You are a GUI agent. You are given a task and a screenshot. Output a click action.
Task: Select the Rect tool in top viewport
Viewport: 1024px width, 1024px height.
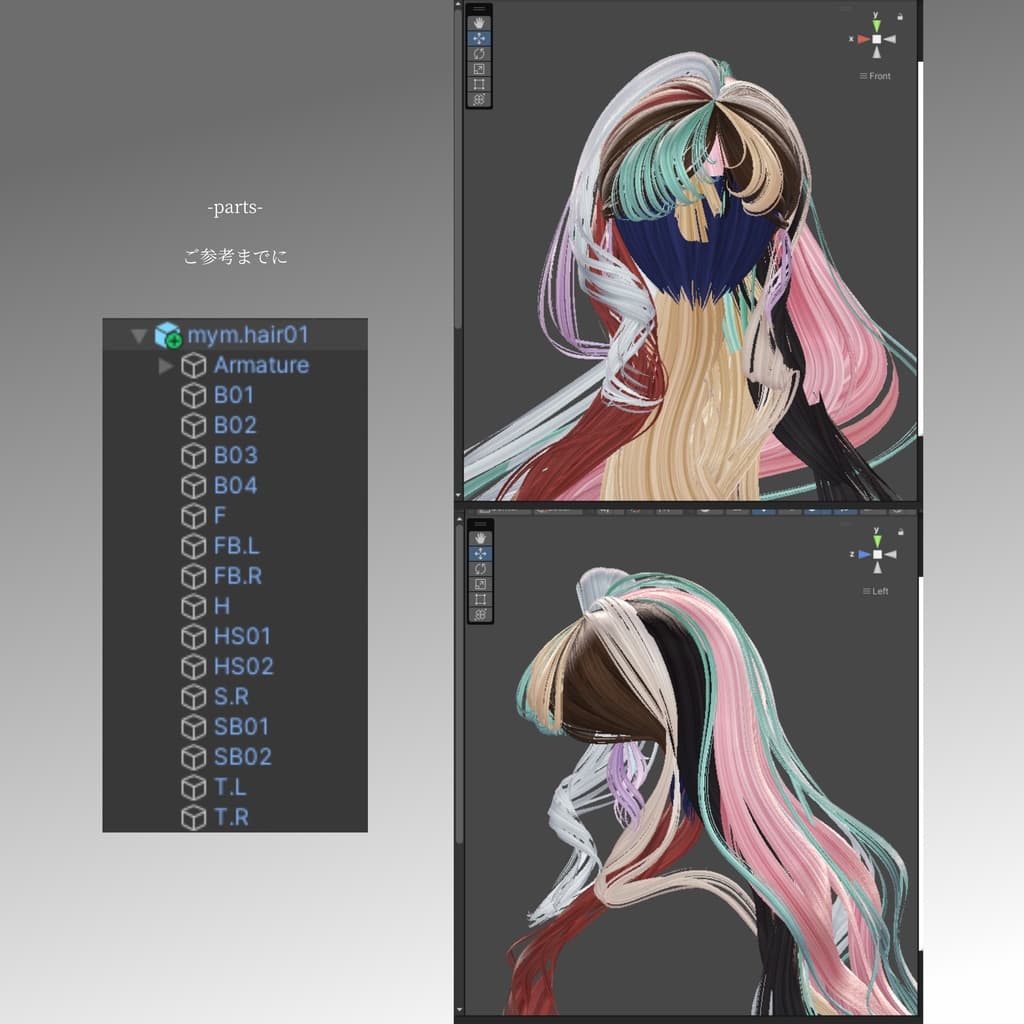pos(479,84)
